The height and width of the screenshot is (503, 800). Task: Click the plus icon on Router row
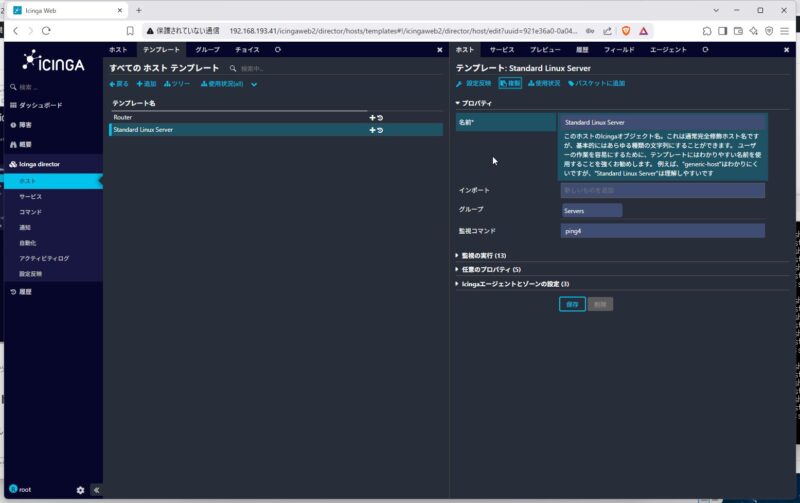[x=372, y=118]
